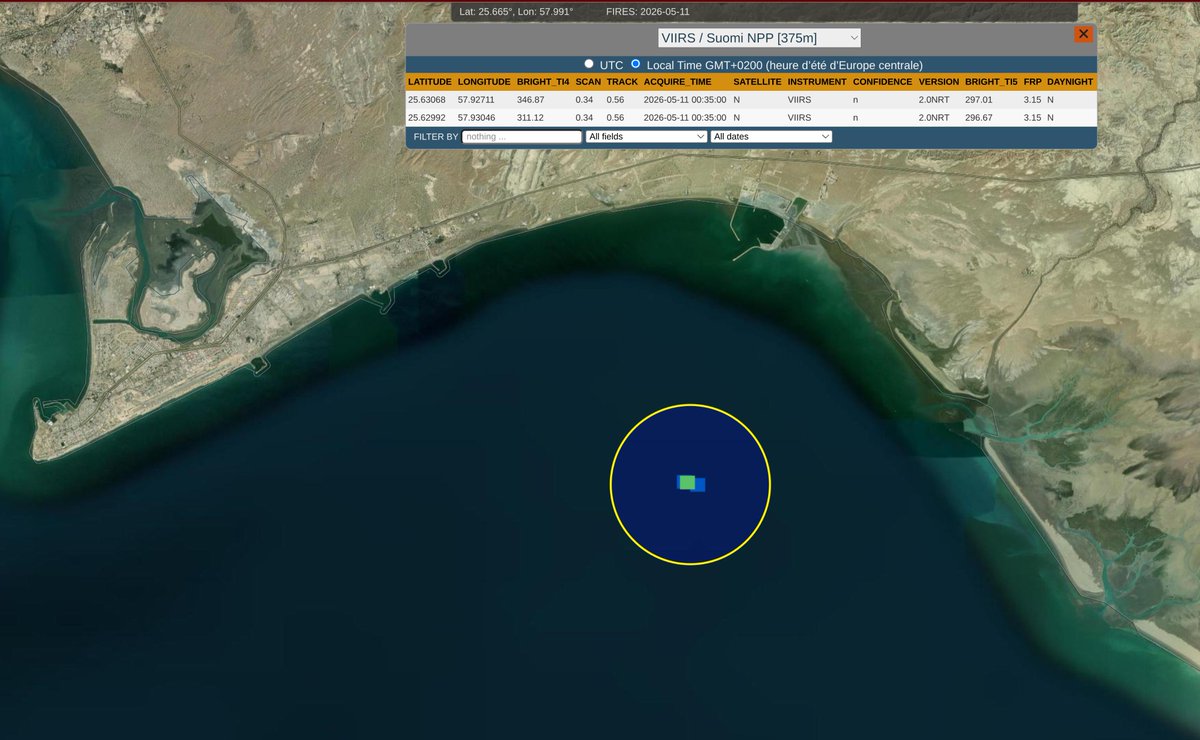
Task: Click the SATELLITE column header
Action: pyautogui.click(x=757, y=81)
